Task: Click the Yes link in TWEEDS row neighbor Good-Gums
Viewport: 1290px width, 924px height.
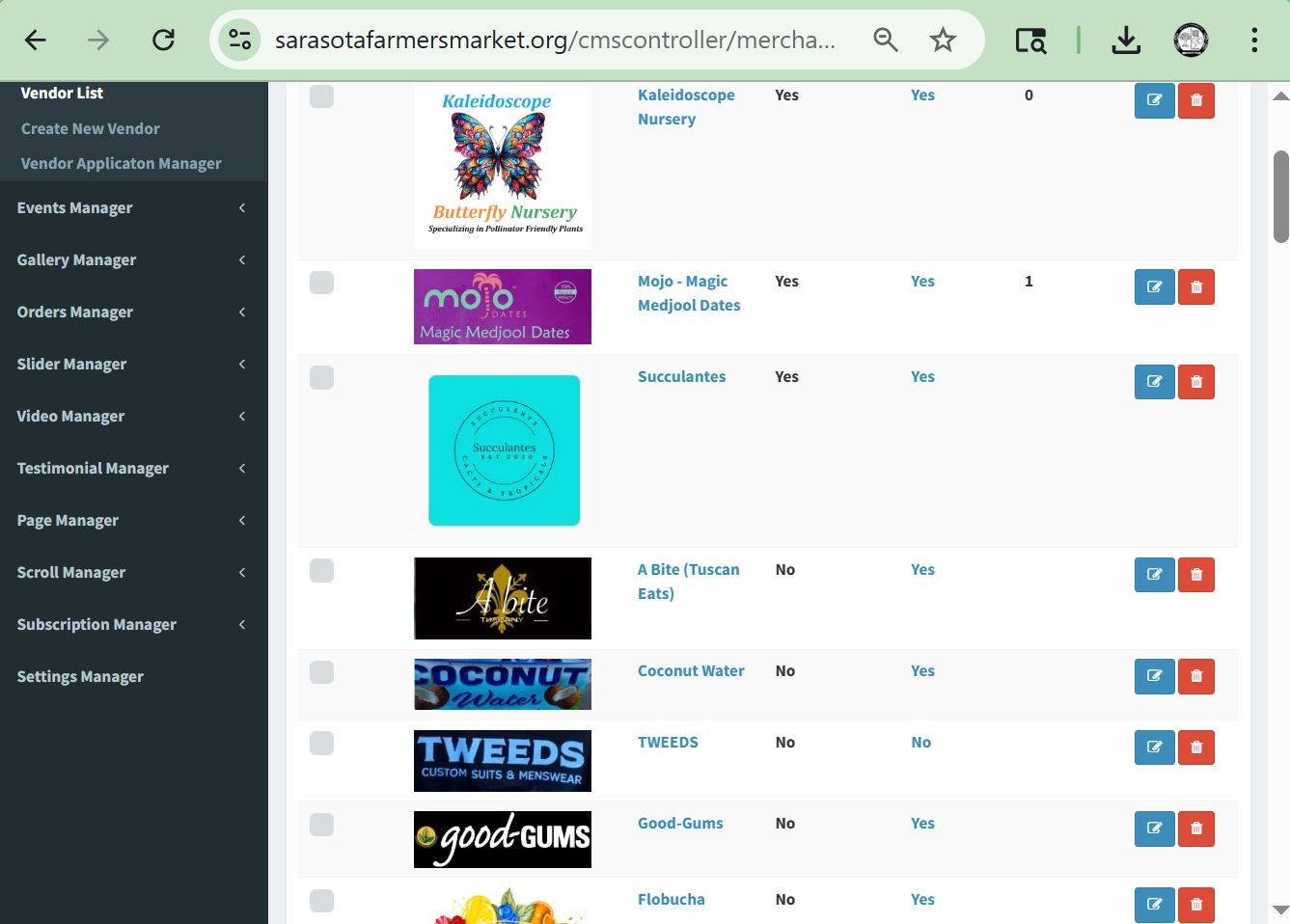Action: pos(921,824)
